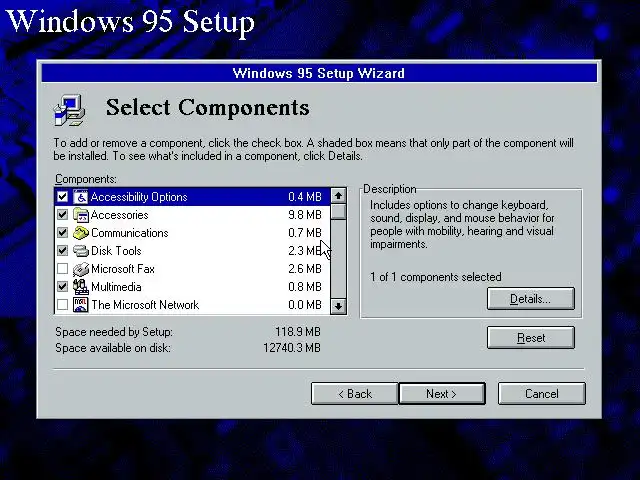This screenshot has height=480, width=640.
Task: Click the Accessibility Options wheelchair icon
Action: 80,197
